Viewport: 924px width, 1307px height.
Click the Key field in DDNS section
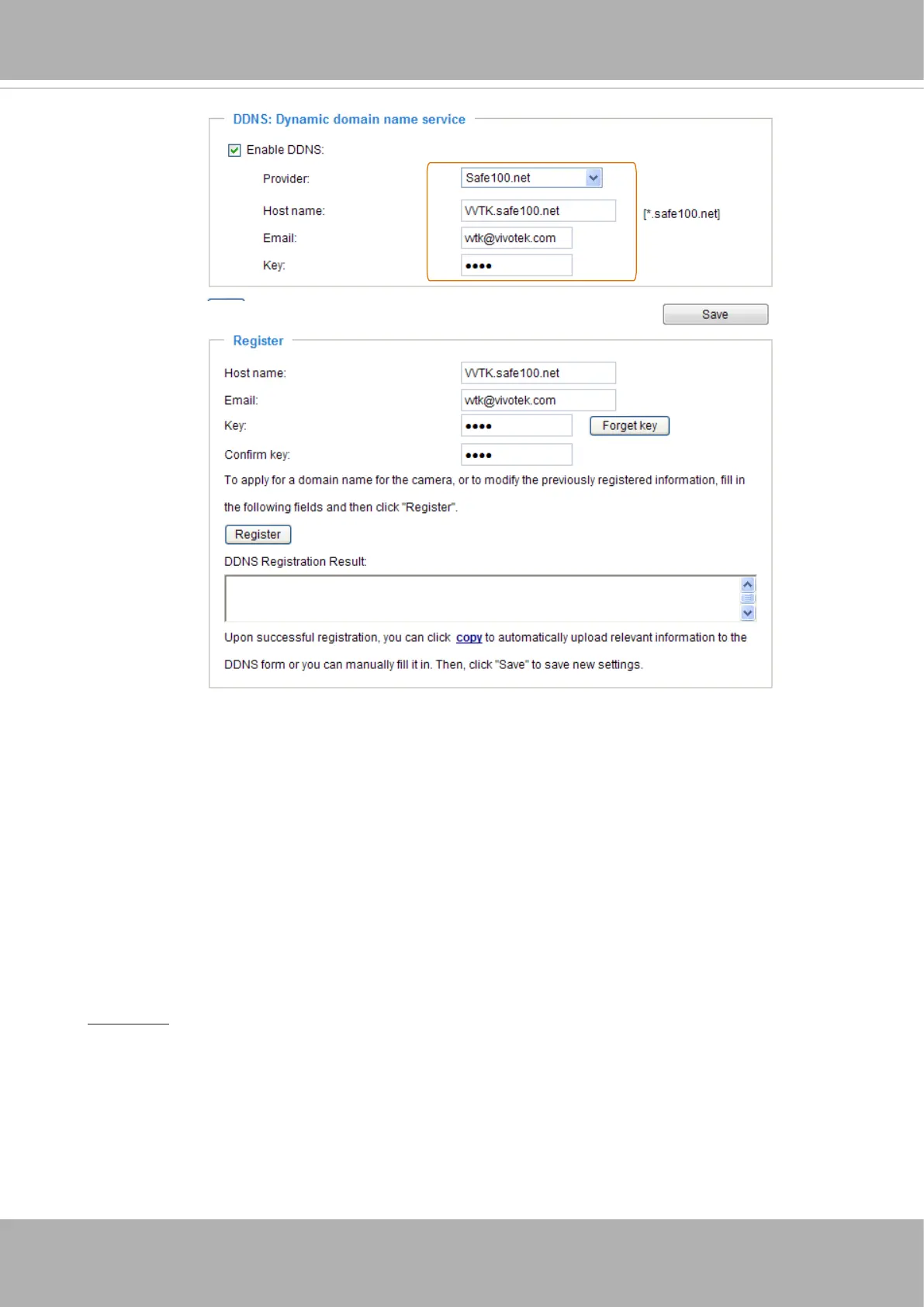[517, 265]
